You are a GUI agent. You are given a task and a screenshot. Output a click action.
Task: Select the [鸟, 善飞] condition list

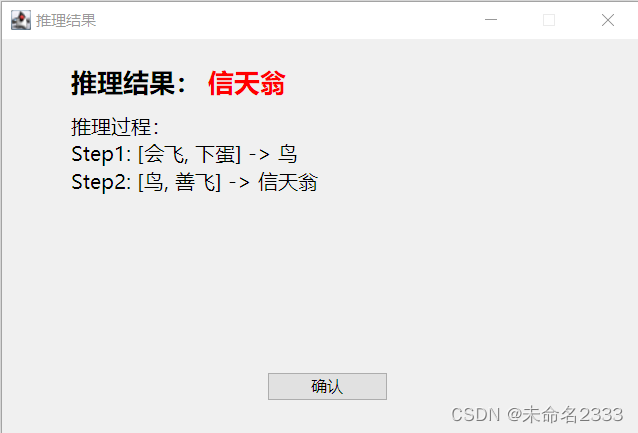(x=179, y=182)
